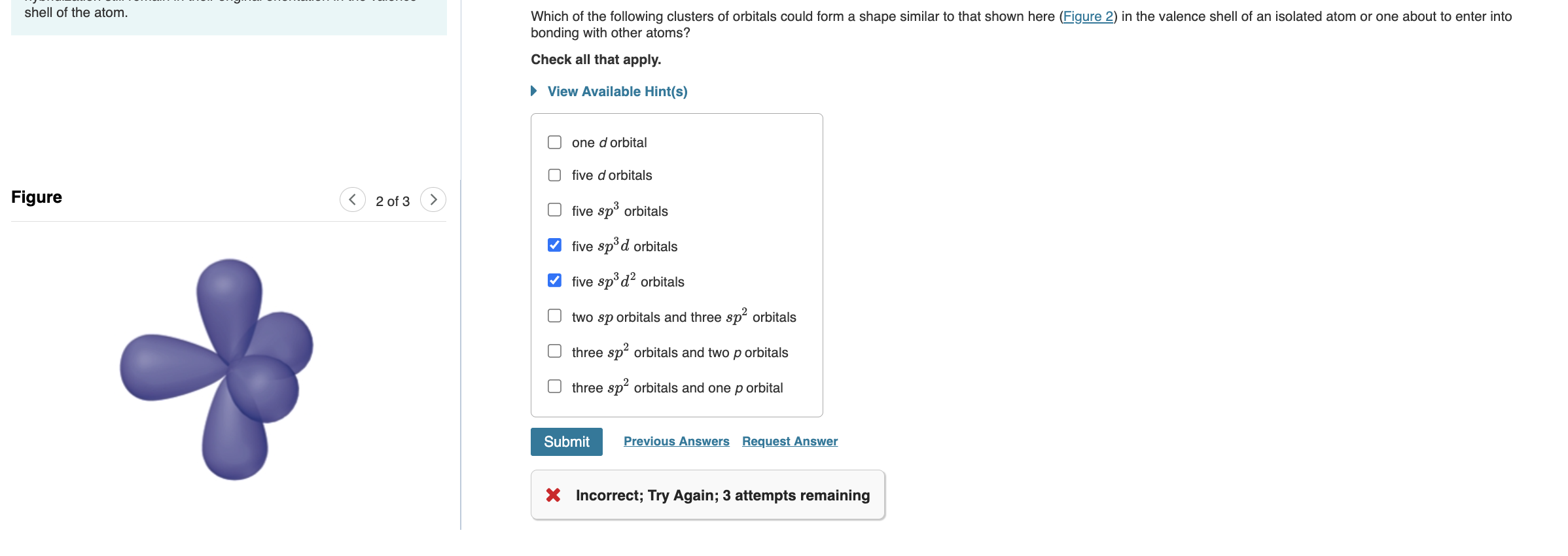Navigate forward in the figure carousel
1568x556 pixels.
point(433,200)
